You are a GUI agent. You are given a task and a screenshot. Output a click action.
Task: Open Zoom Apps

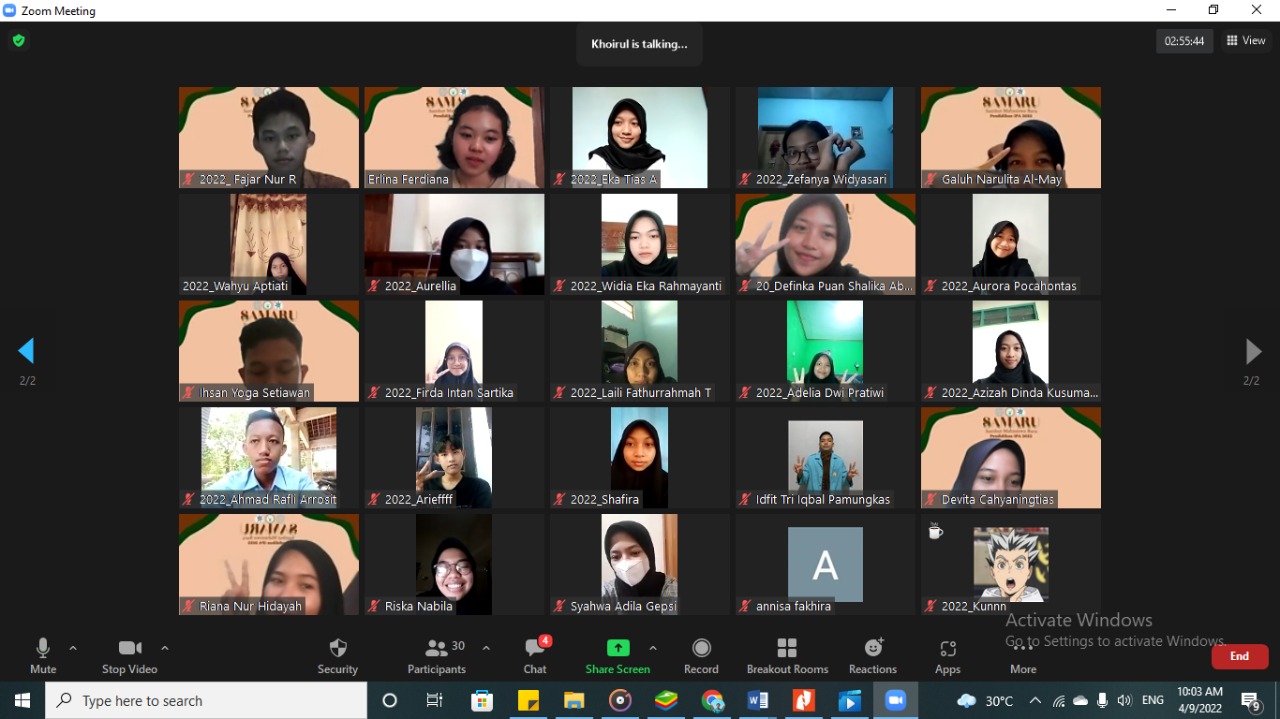[947, 655]
